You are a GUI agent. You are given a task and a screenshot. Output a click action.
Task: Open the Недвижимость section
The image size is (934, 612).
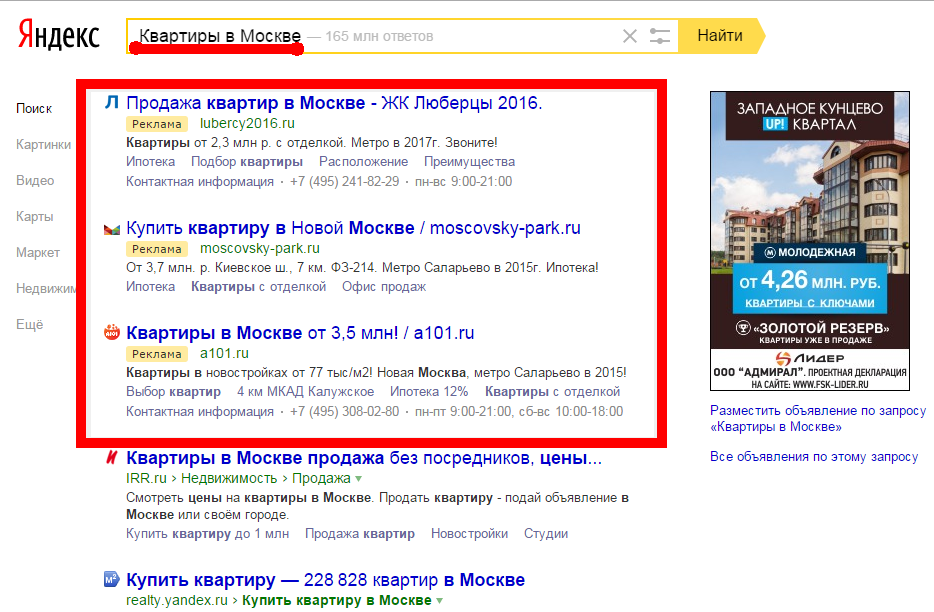tap(46, 288)
